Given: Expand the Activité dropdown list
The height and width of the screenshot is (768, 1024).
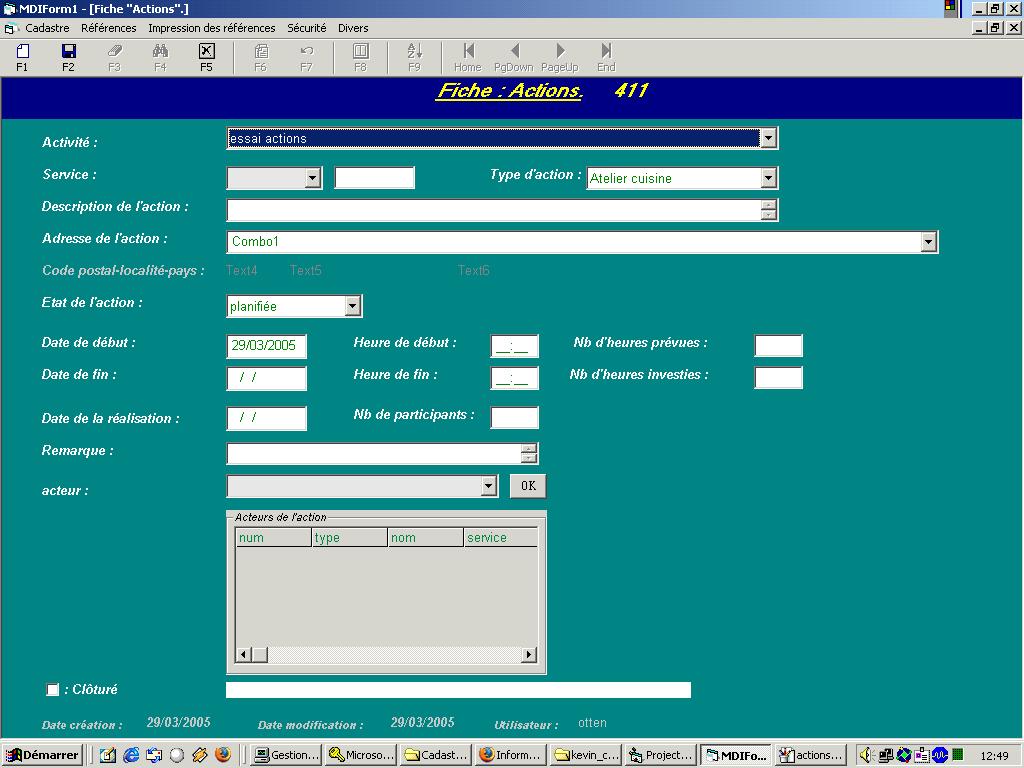Looking at the screenshot, I should point(768,139).
